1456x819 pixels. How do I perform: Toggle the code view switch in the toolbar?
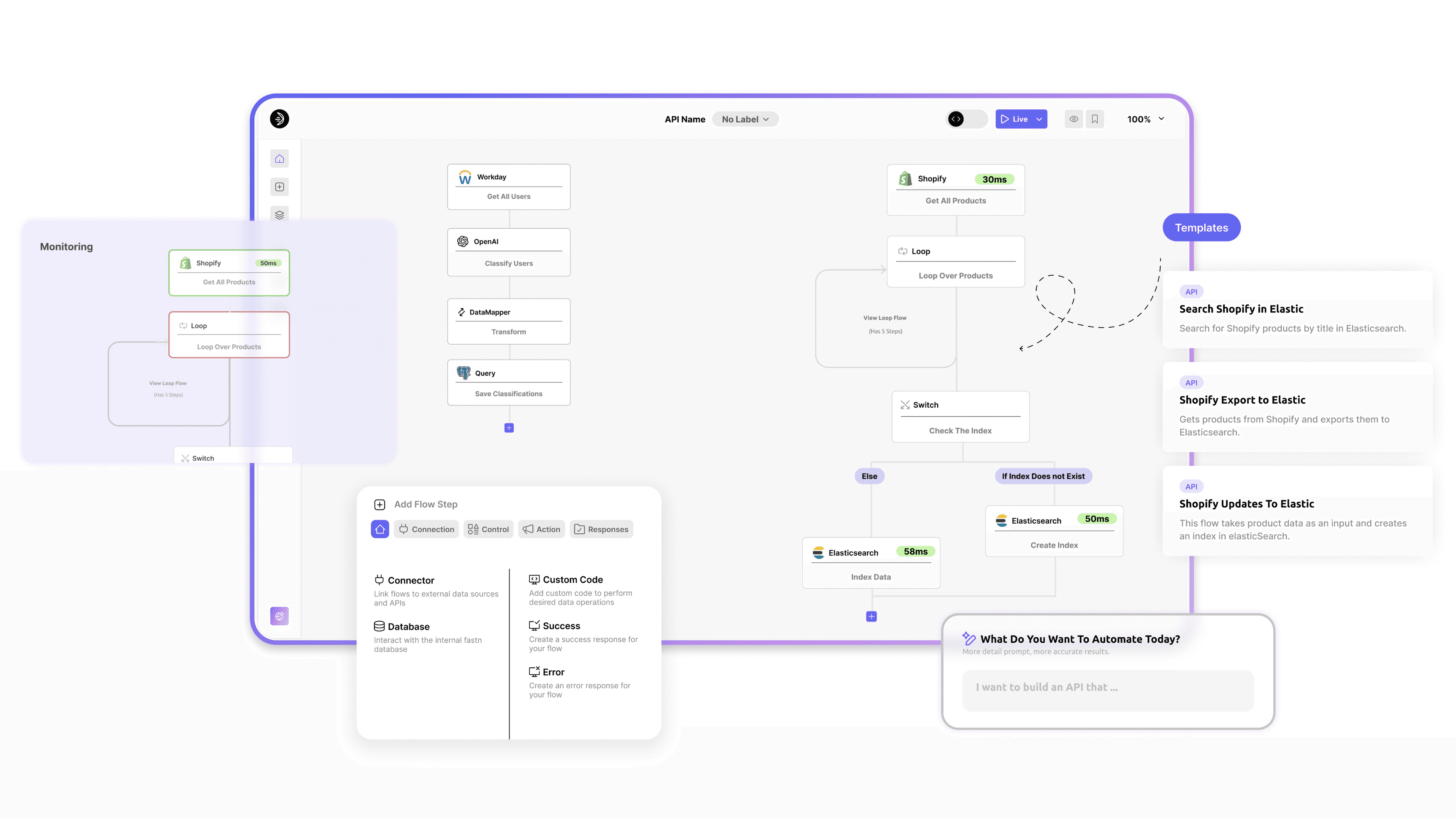[966, 119]
